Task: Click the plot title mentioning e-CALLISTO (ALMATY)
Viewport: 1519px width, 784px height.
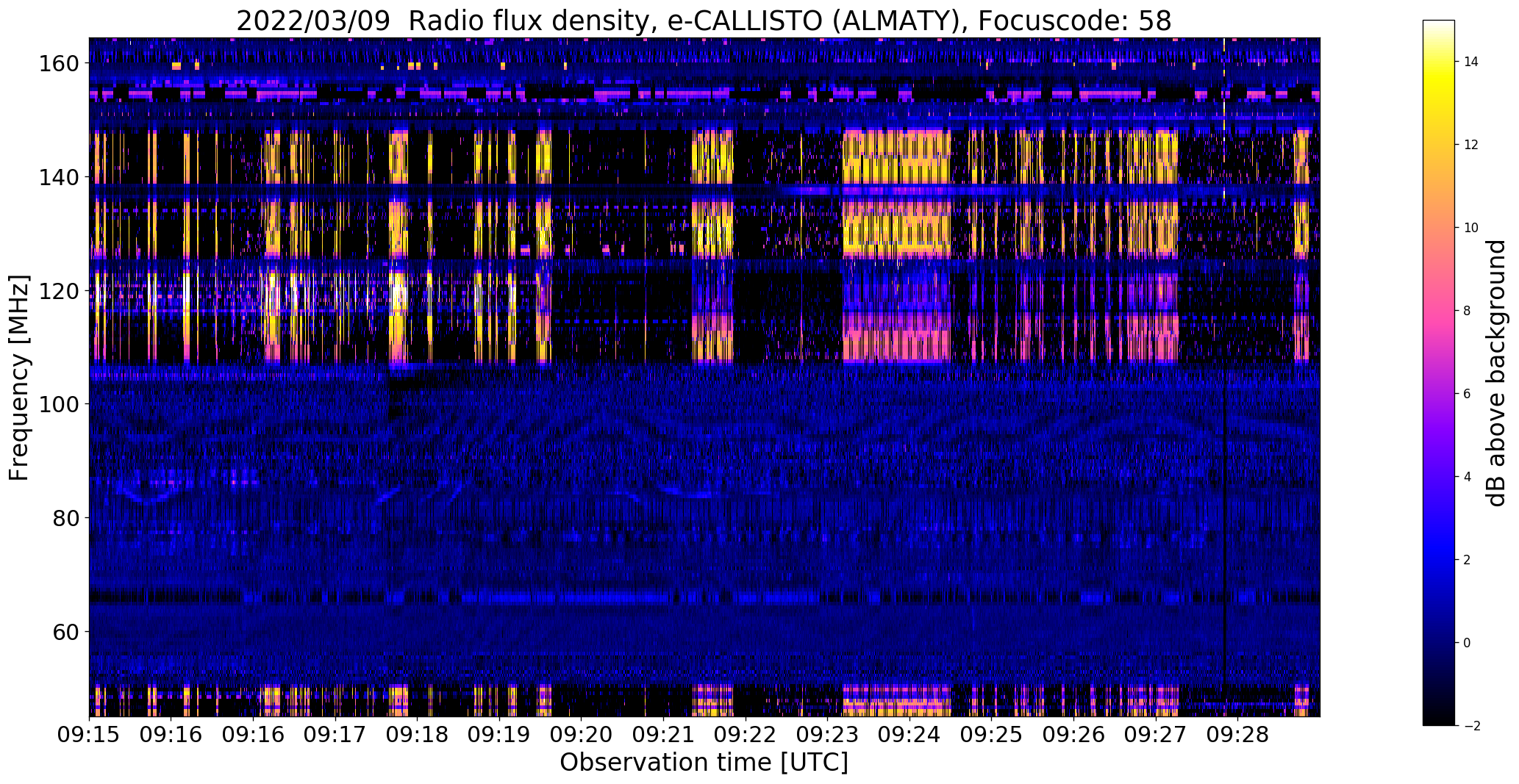Action: pos(704,20)
